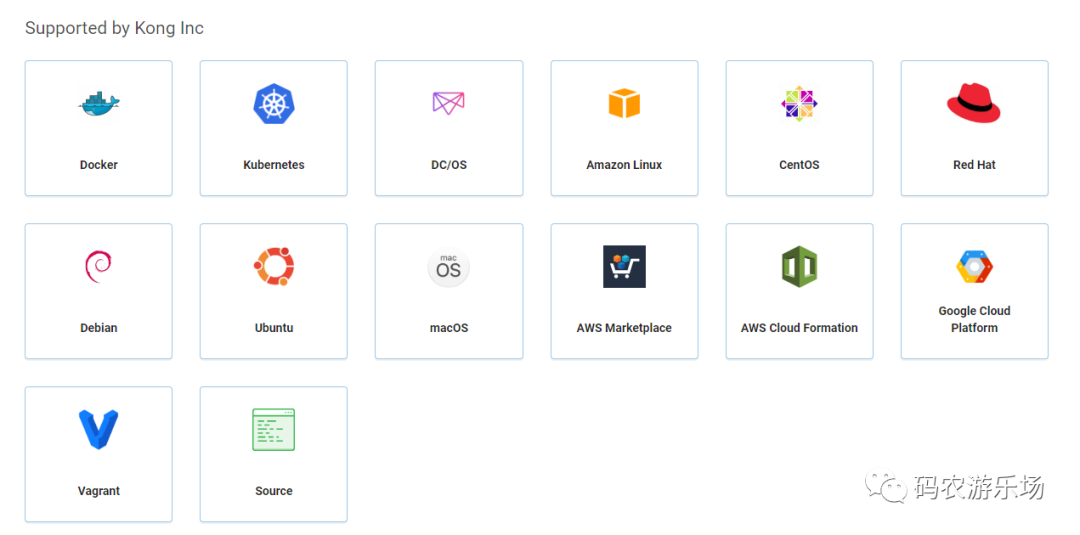Click the Google Cloud Platform hexagon icon
Image resolution: width=1080 pixels, height=535 pixels.
pyautogui.click(x=974, y=267)
